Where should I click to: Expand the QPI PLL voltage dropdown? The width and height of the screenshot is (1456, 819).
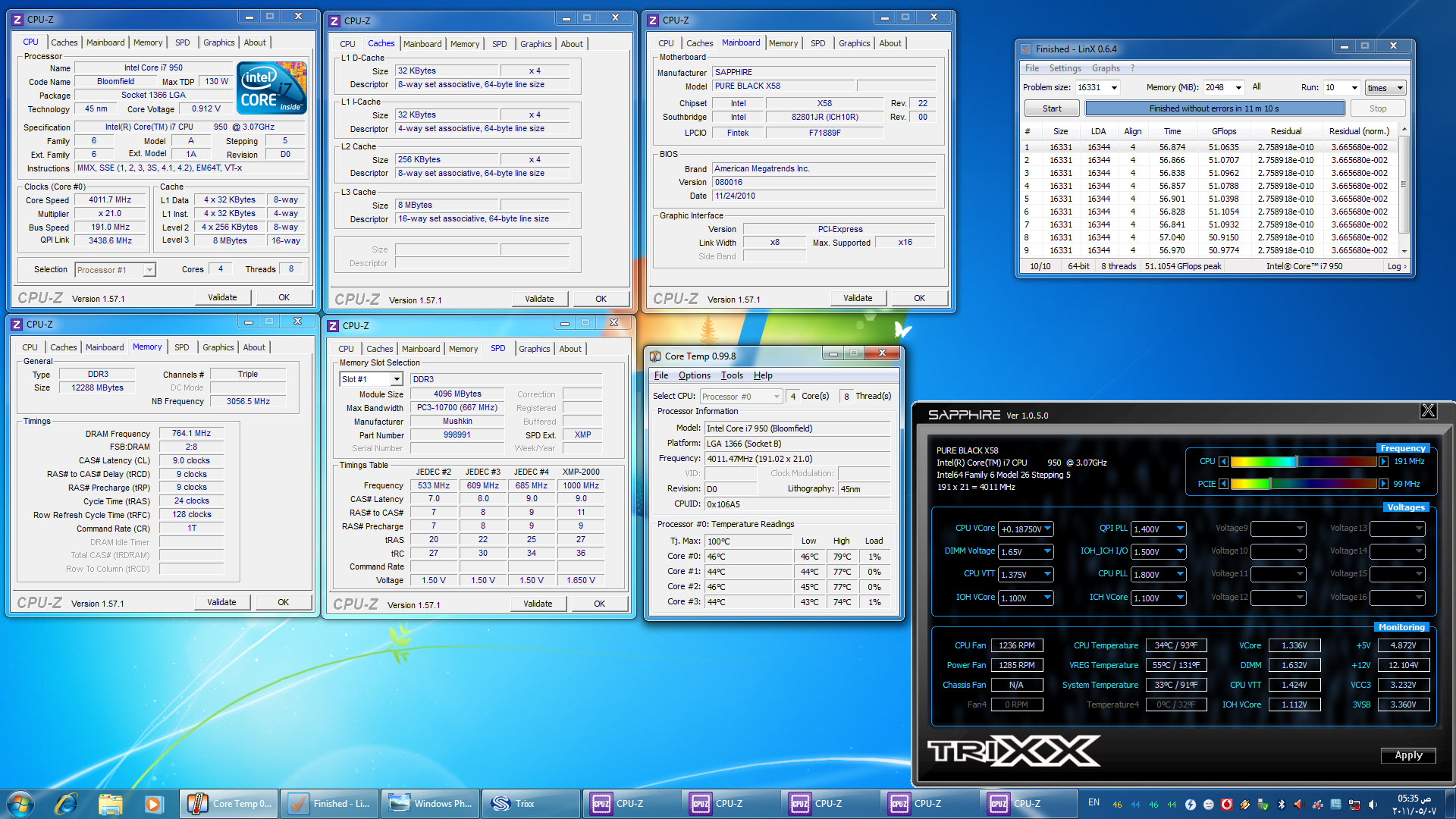[1180, 529]
